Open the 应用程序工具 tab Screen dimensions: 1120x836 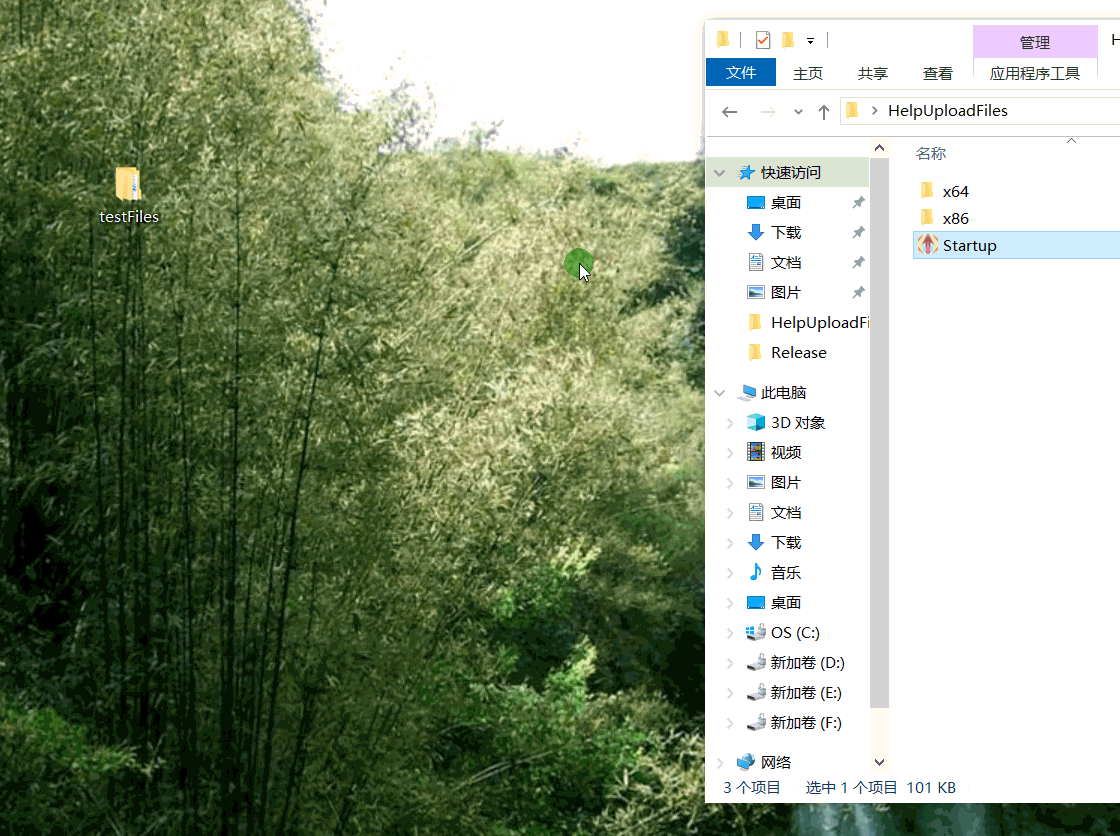point(1034,73)
